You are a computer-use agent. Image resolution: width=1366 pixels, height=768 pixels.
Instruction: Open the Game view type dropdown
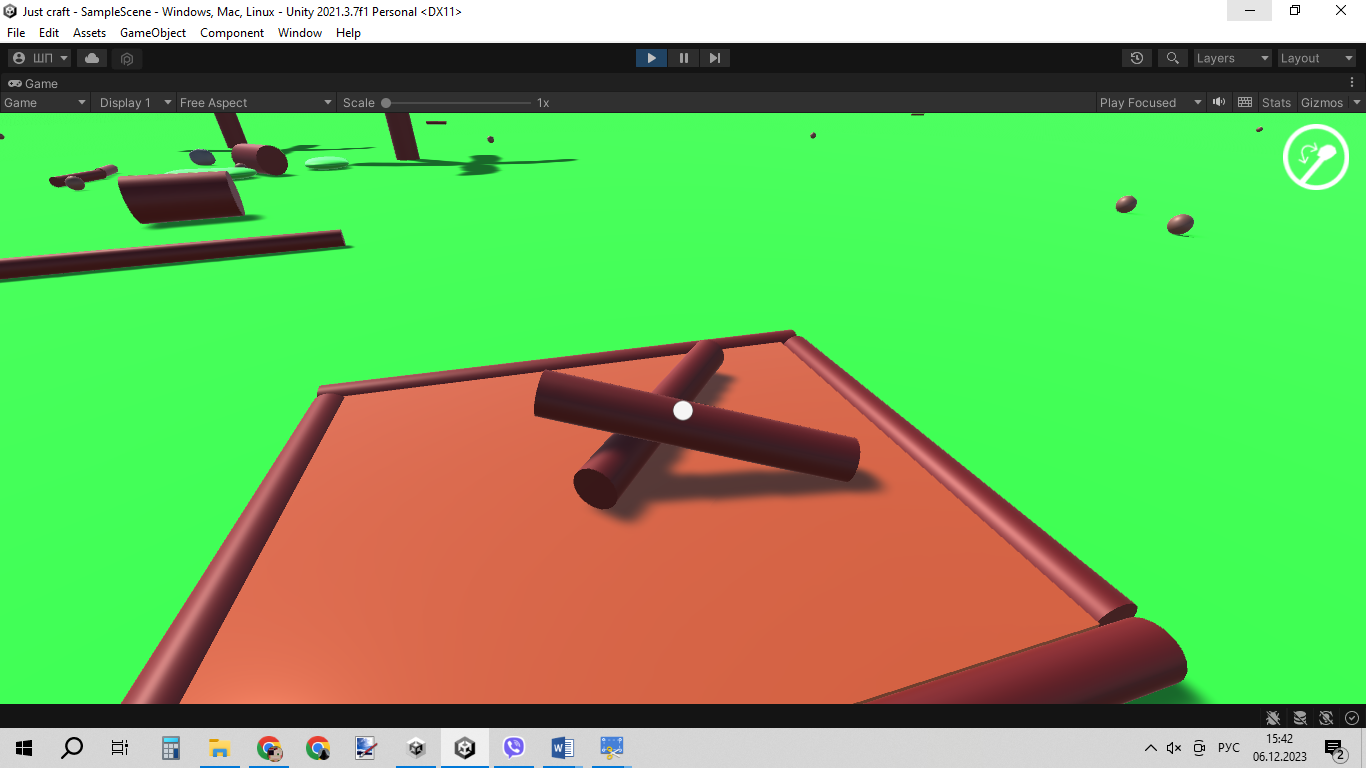(45, 102)
